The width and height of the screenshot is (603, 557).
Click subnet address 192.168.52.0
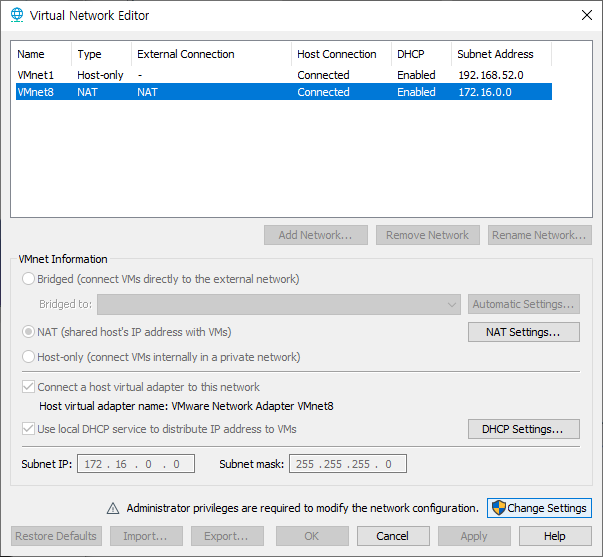coord(491,75)
